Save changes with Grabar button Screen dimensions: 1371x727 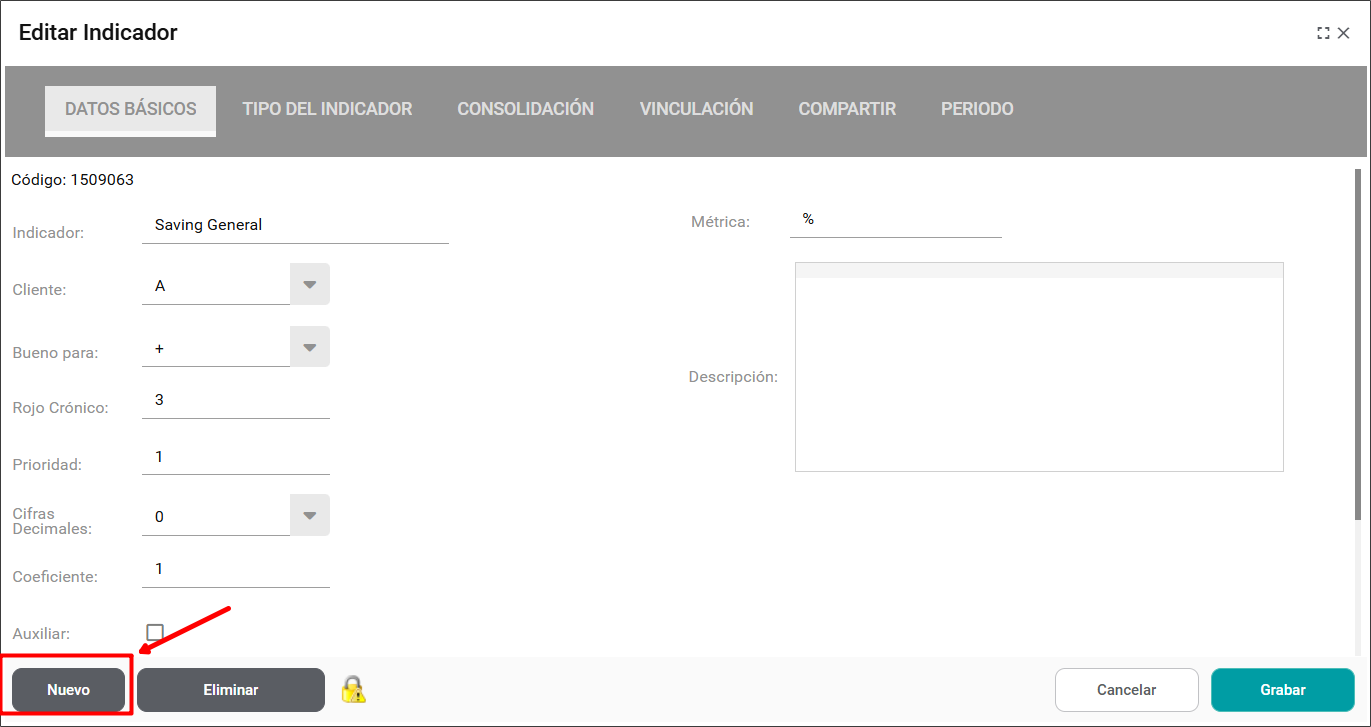1282,690
